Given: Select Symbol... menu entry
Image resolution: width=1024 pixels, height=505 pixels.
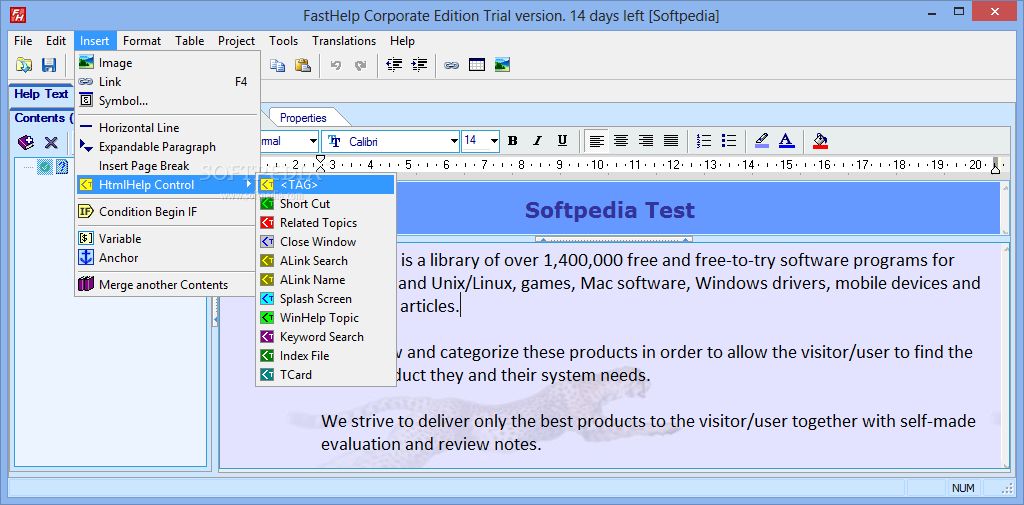Looking at the screenshot, I should [167, 101].
